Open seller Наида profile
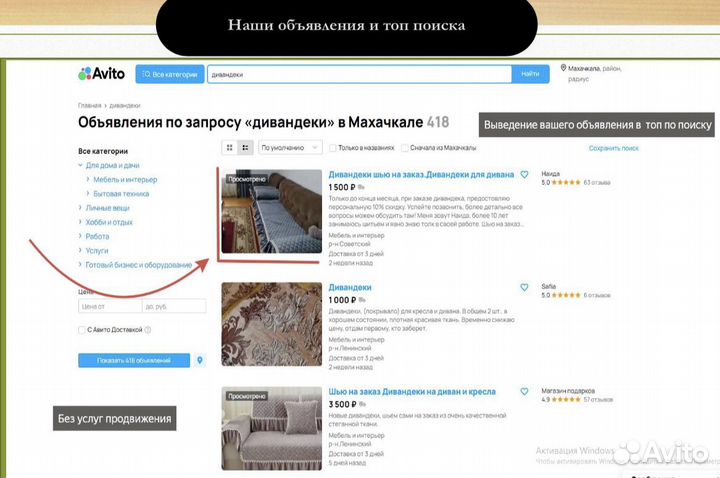 pyautogui.click(x=550, y=174)
